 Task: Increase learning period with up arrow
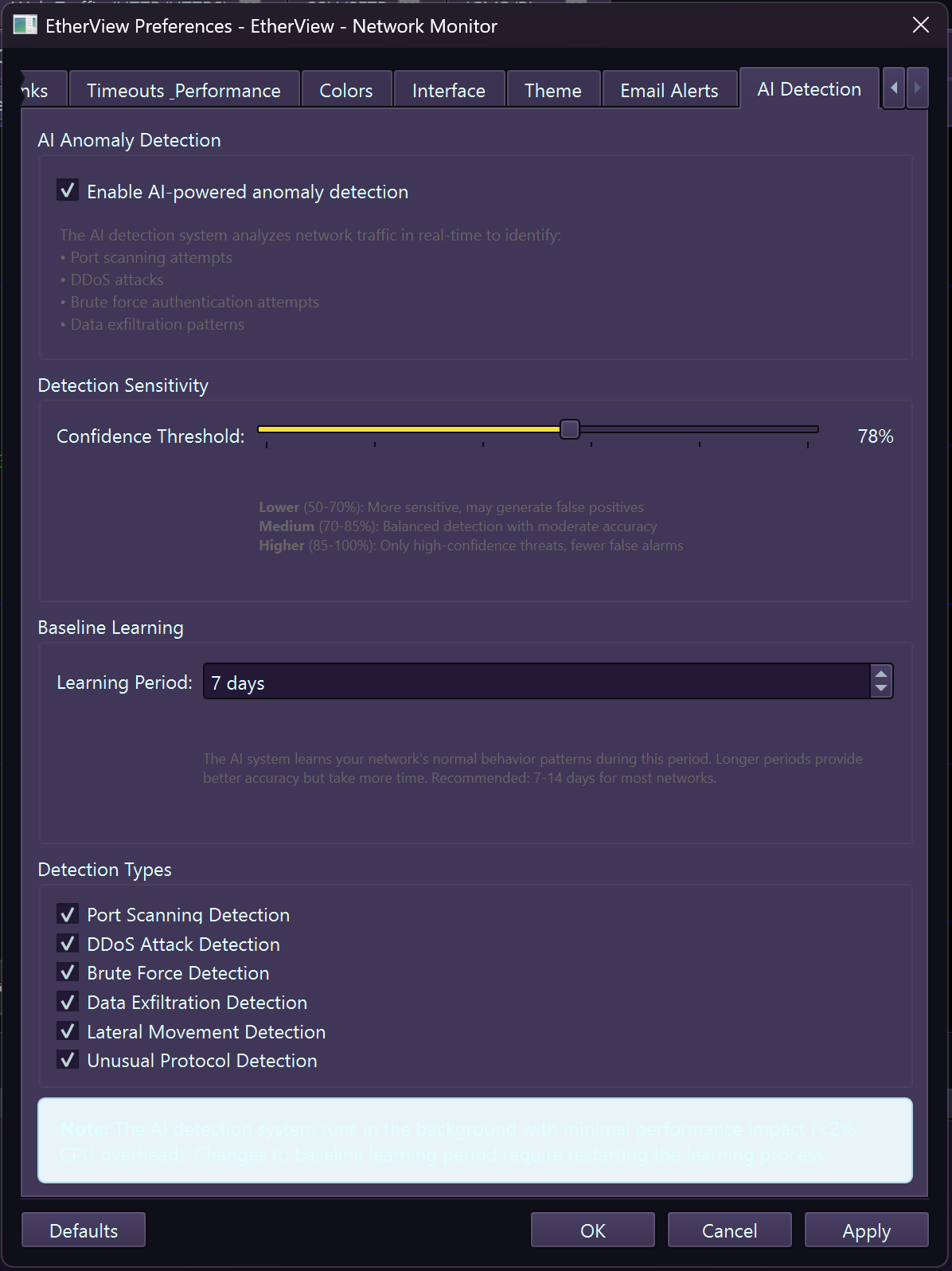pos(880,674)
